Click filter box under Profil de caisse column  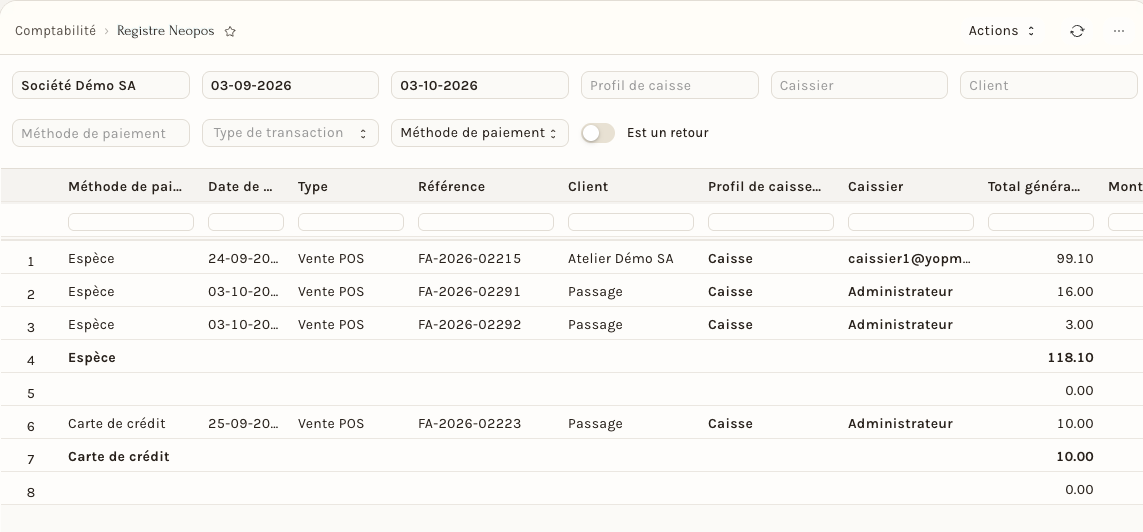click(771, 222)
